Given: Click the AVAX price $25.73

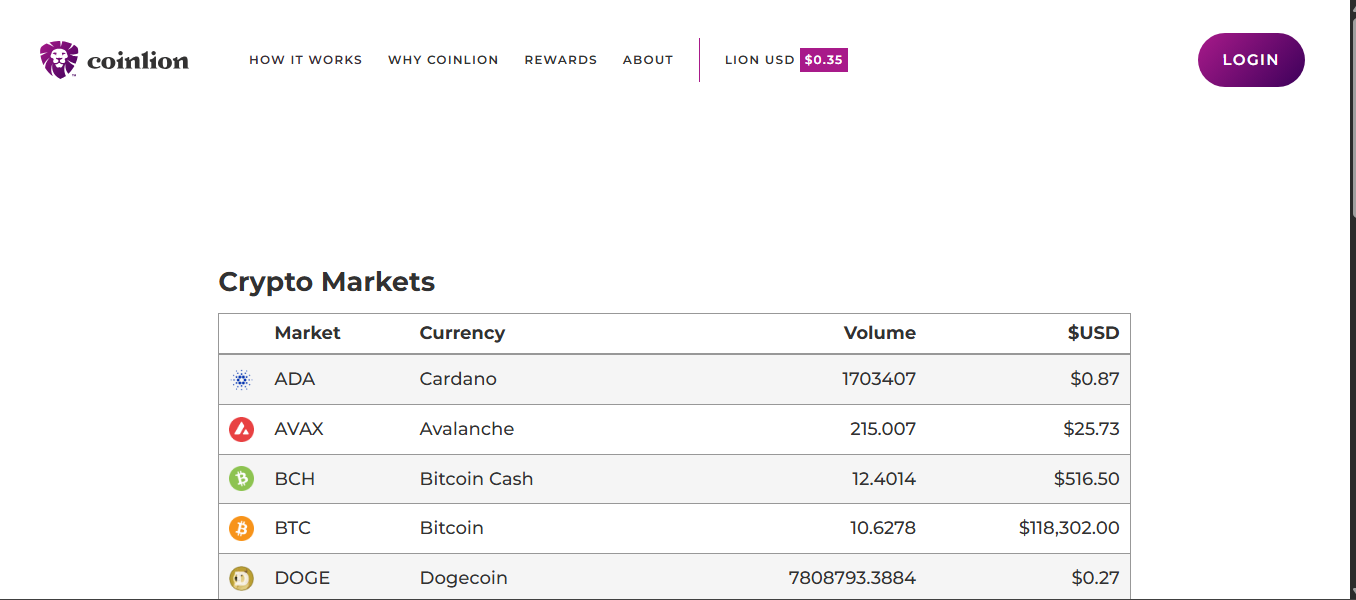Looking at the screenshot, I should coord(1091,429).
